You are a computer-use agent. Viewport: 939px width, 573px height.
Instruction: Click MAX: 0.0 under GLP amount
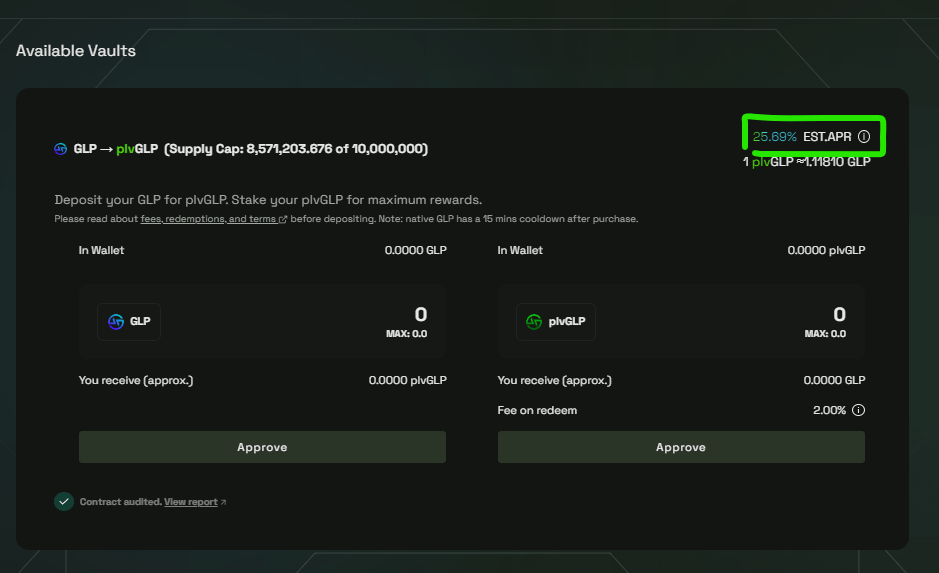406,334
